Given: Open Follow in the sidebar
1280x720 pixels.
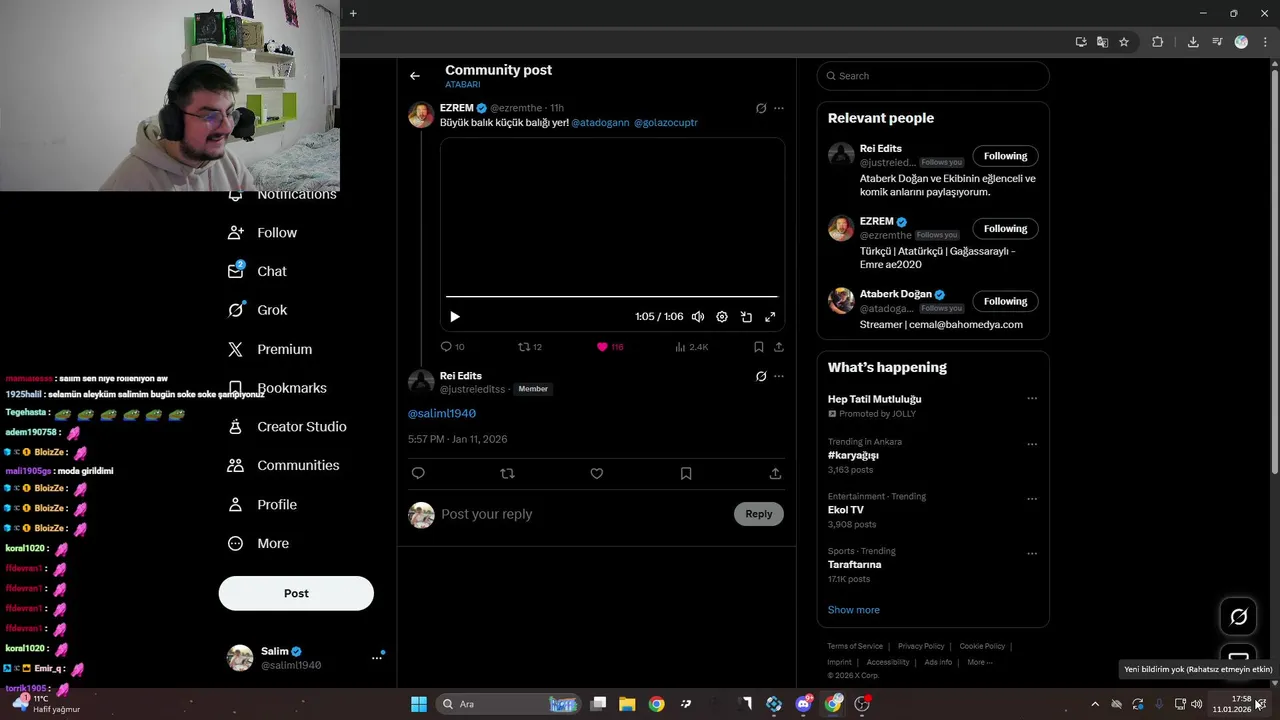Looking at the screenshot, I should pos(263,233).
